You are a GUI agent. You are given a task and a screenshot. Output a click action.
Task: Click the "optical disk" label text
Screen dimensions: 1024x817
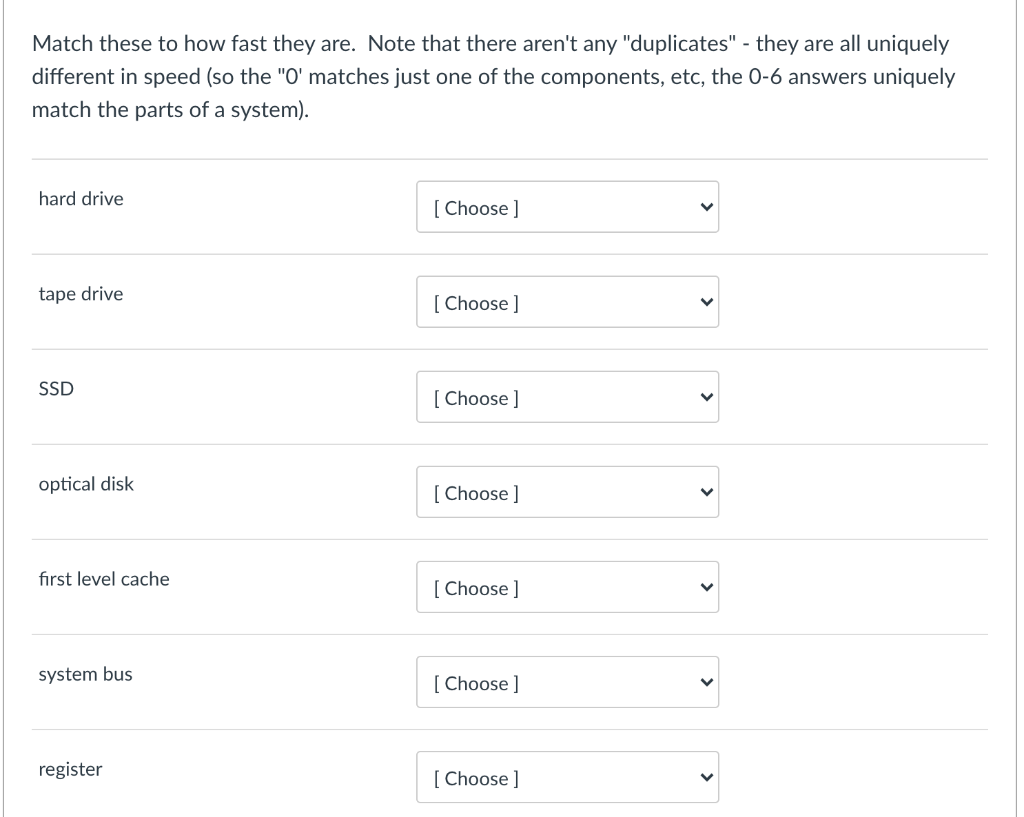(x=86, y=484)
